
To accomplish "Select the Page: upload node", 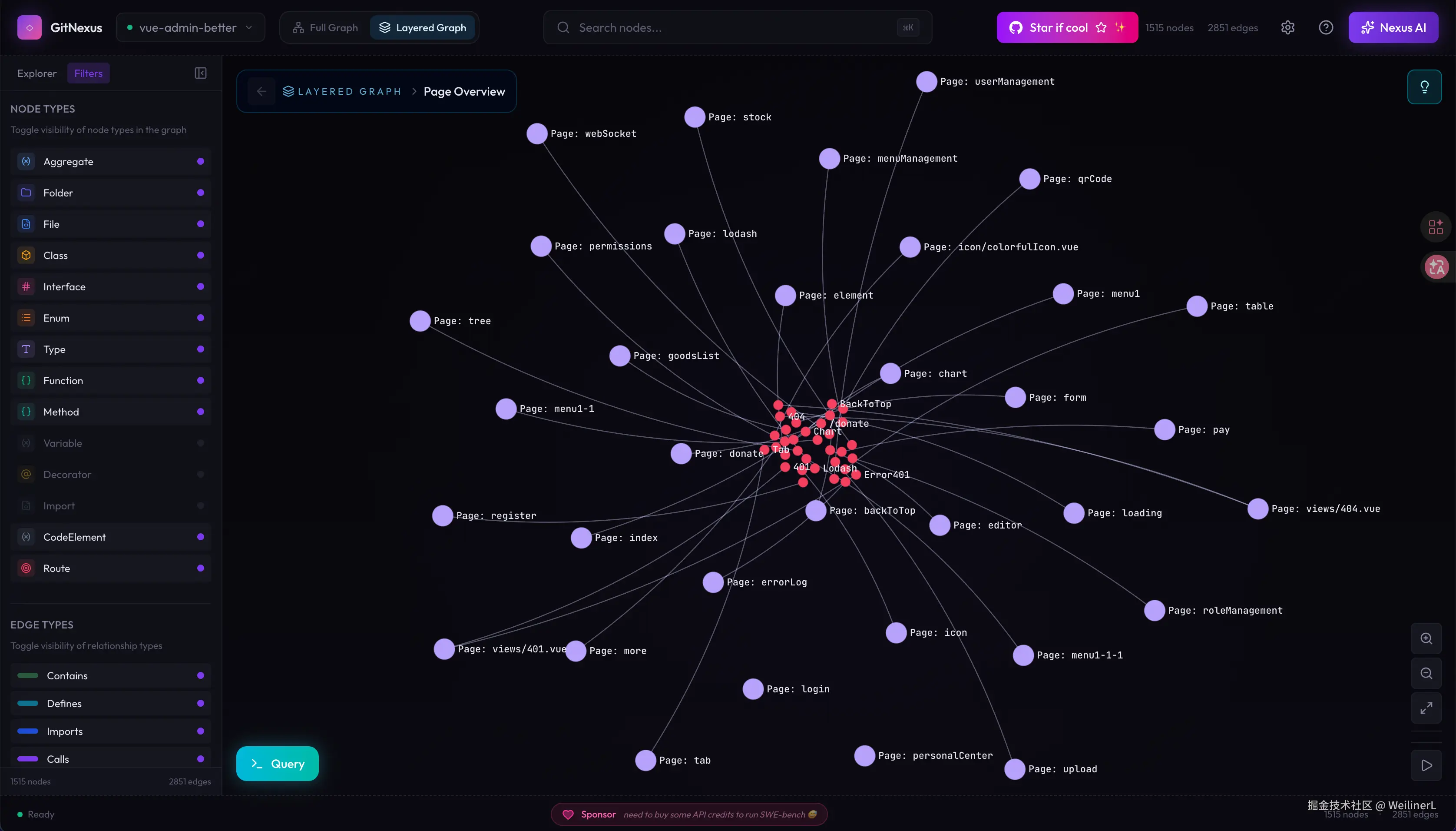I will point(1015,769).
